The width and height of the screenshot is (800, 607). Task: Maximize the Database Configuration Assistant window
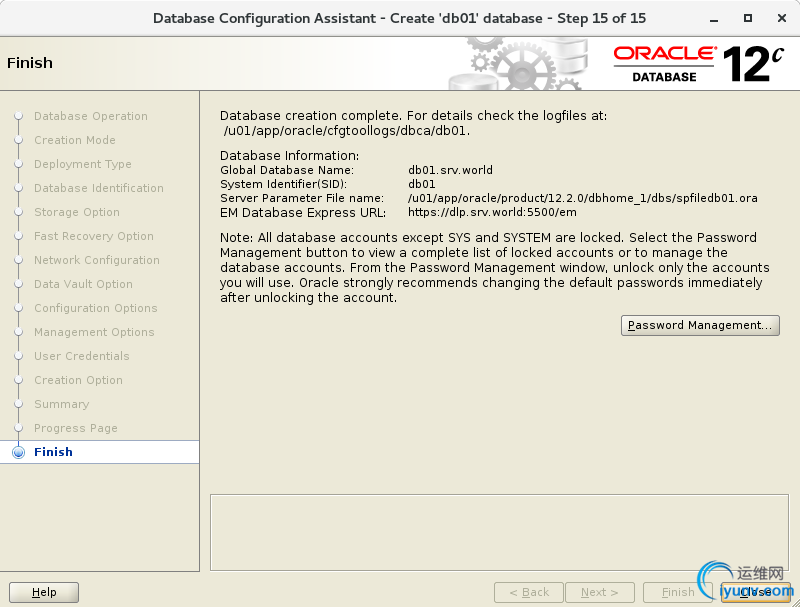(748, 18)
